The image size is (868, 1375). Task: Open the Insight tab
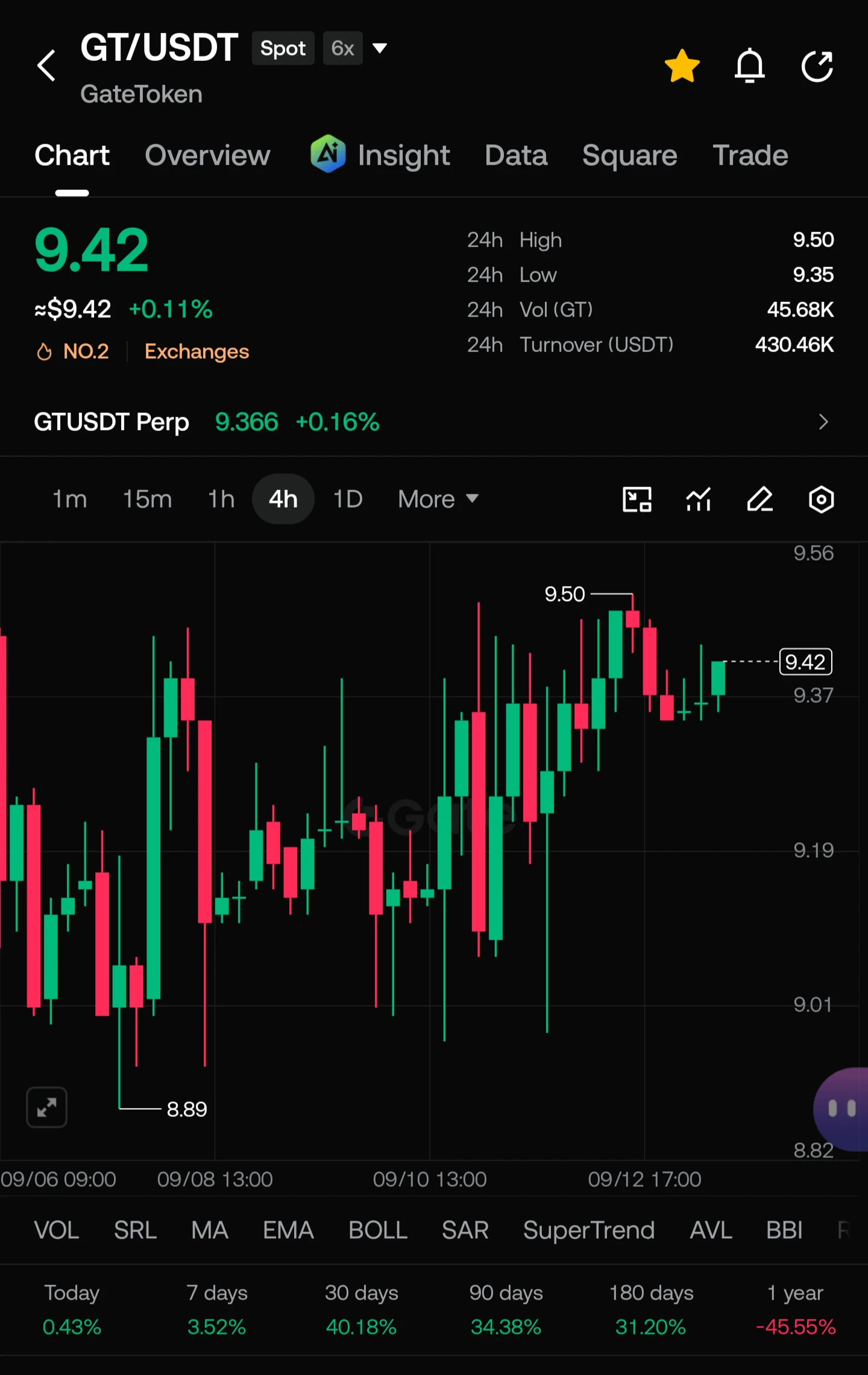(403, 156)
